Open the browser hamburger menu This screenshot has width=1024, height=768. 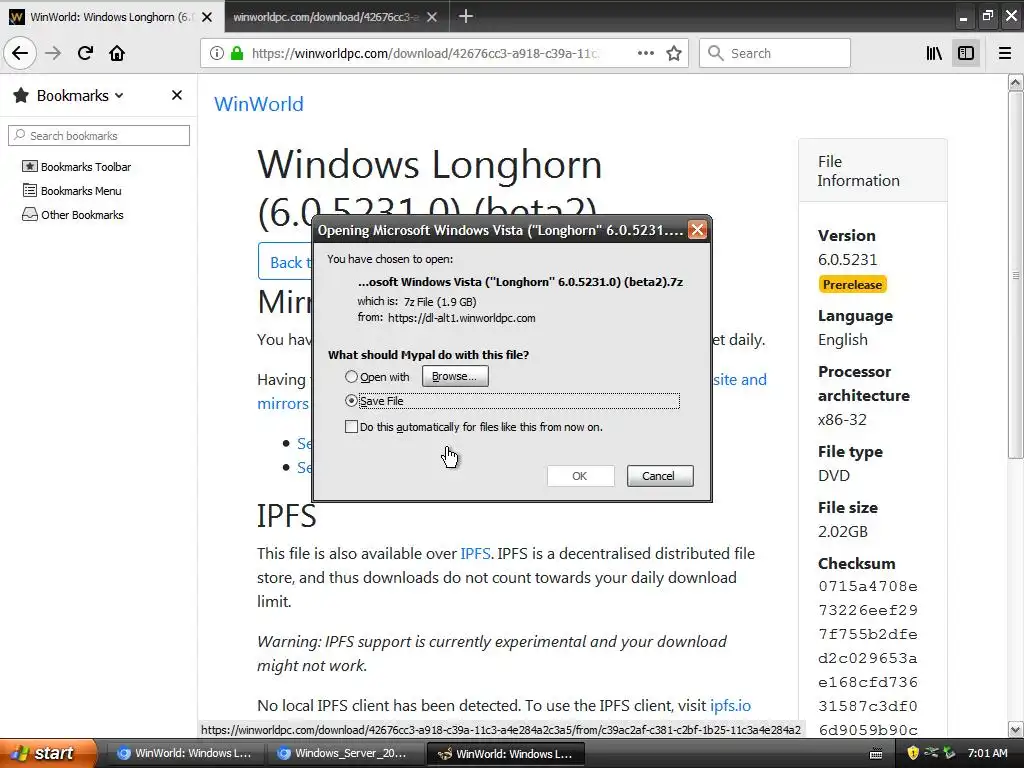coord(1005,53)
